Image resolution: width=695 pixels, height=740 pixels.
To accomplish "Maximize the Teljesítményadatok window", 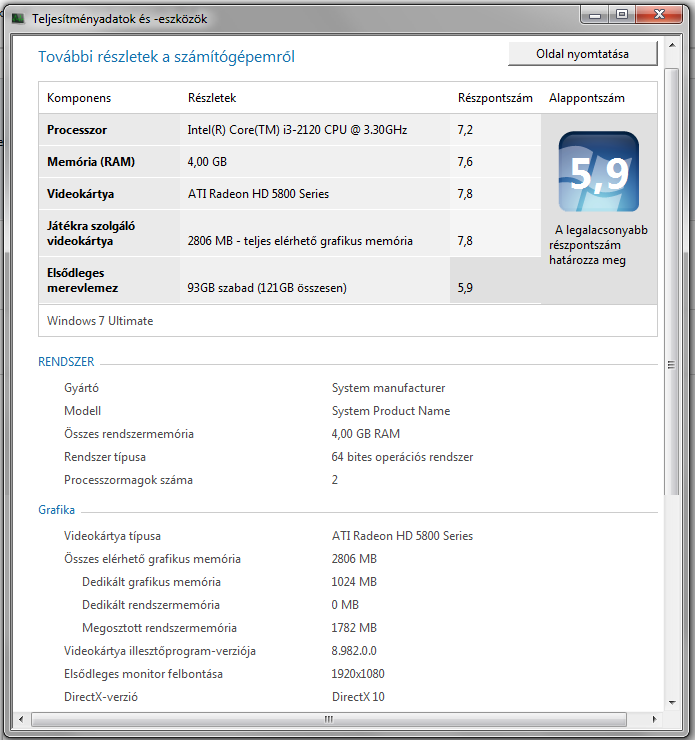I will tap(622, 15).
